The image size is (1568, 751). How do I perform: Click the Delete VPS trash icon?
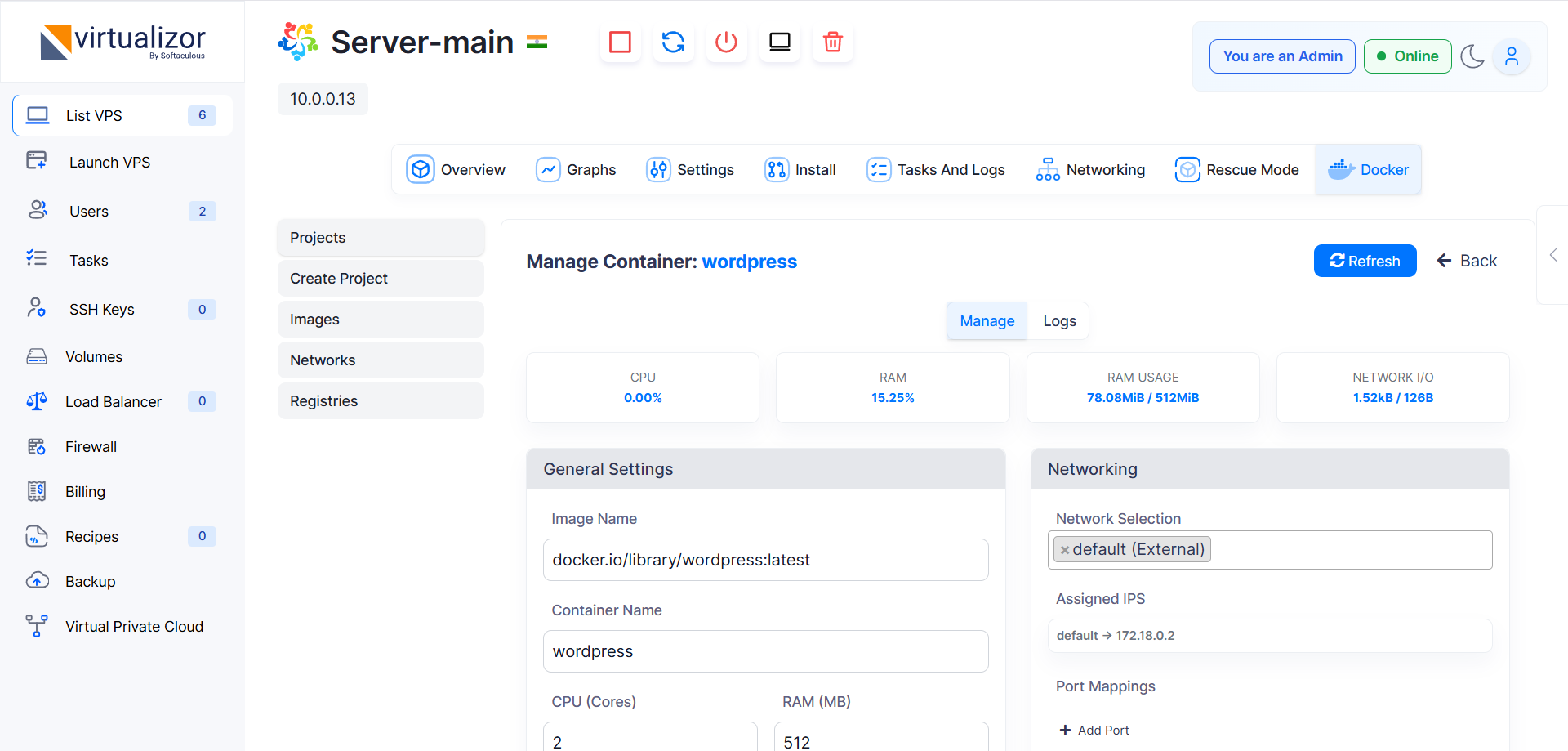833,42
